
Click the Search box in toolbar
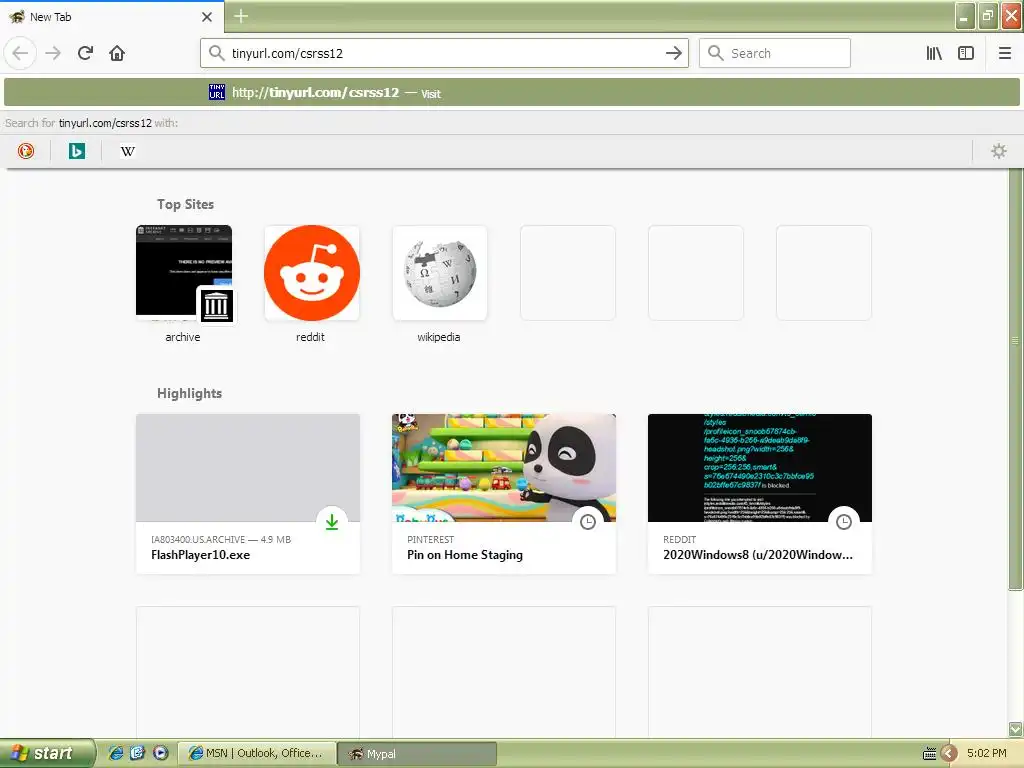click(775, 53)
